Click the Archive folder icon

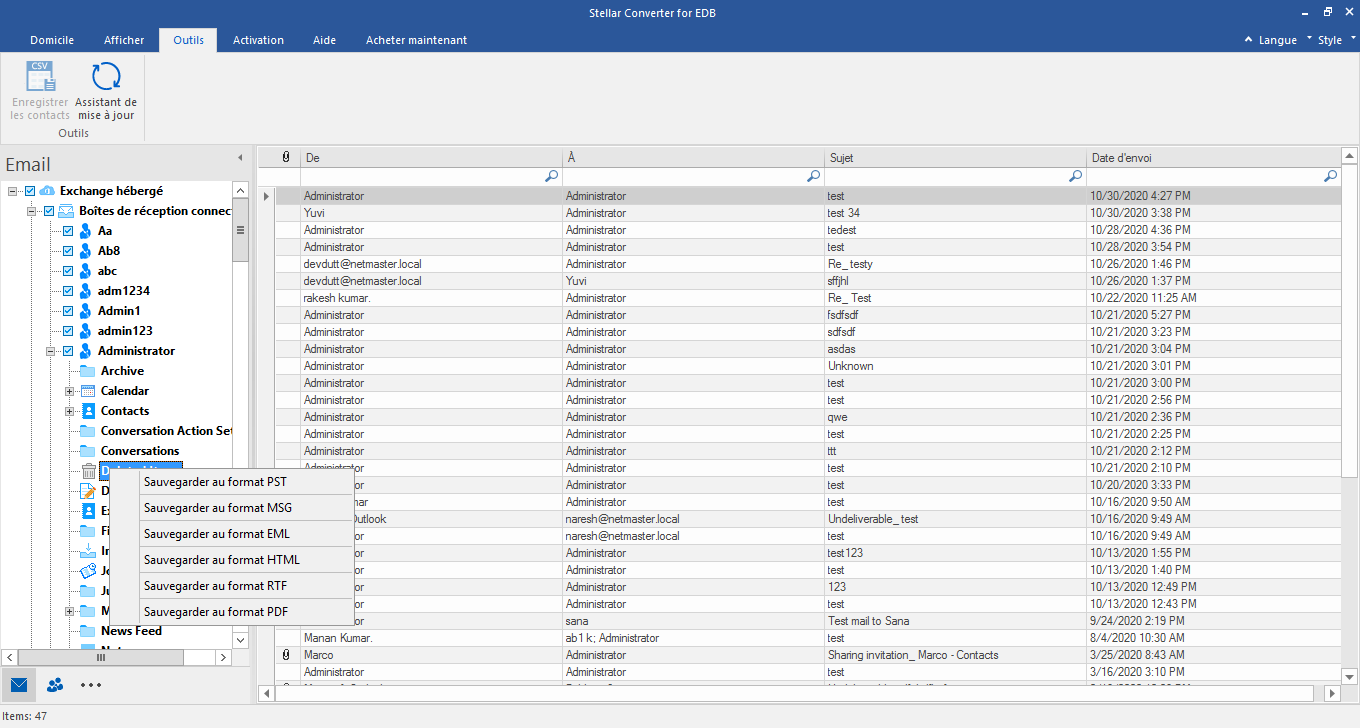click(88, 371)
